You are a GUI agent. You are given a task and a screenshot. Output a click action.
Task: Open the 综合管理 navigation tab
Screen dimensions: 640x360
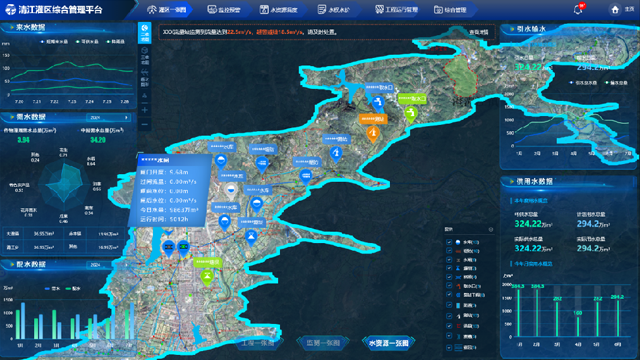450,9
